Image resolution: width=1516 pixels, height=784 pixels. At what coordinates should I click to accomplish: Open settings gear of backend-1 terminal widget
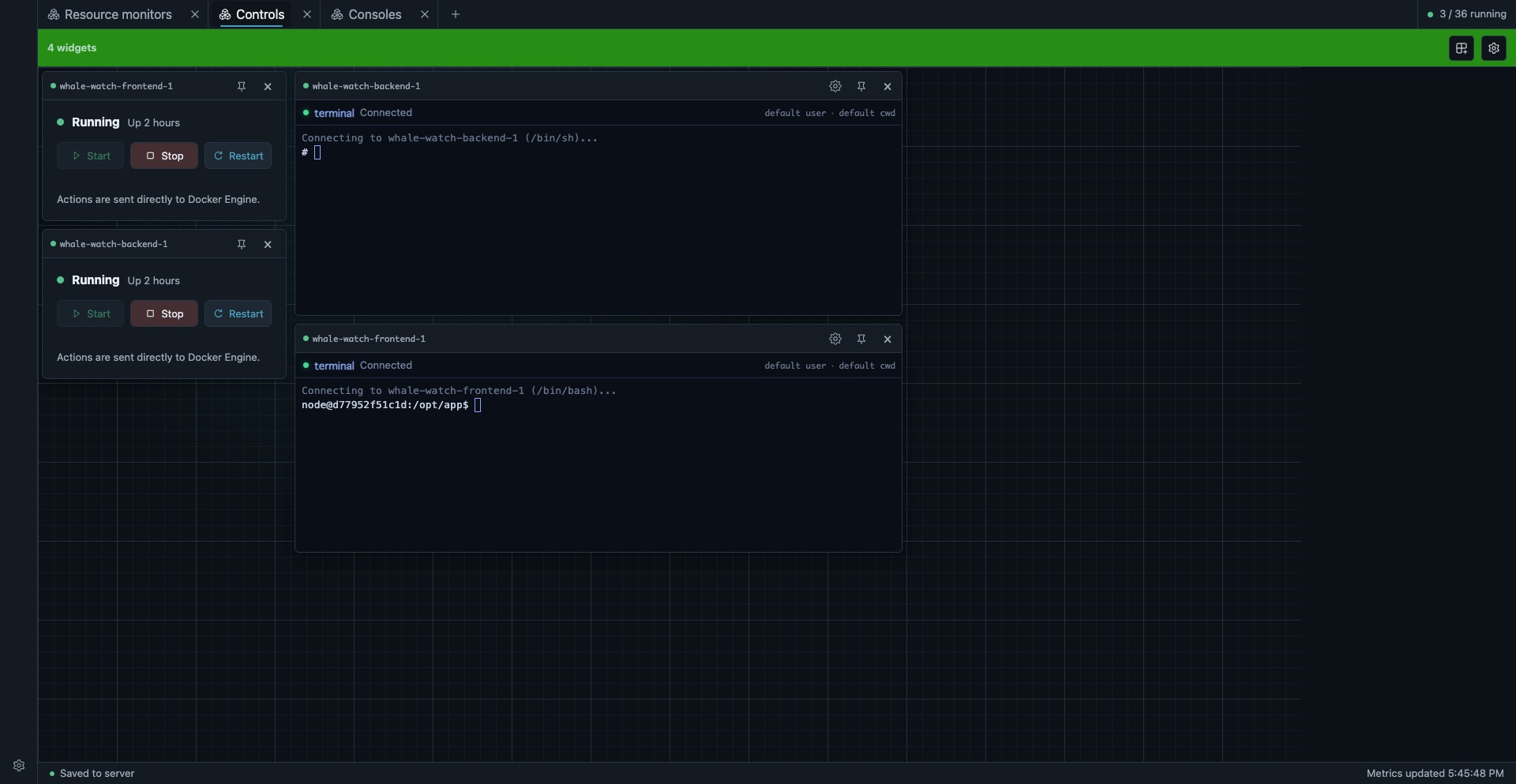[835, 86]
